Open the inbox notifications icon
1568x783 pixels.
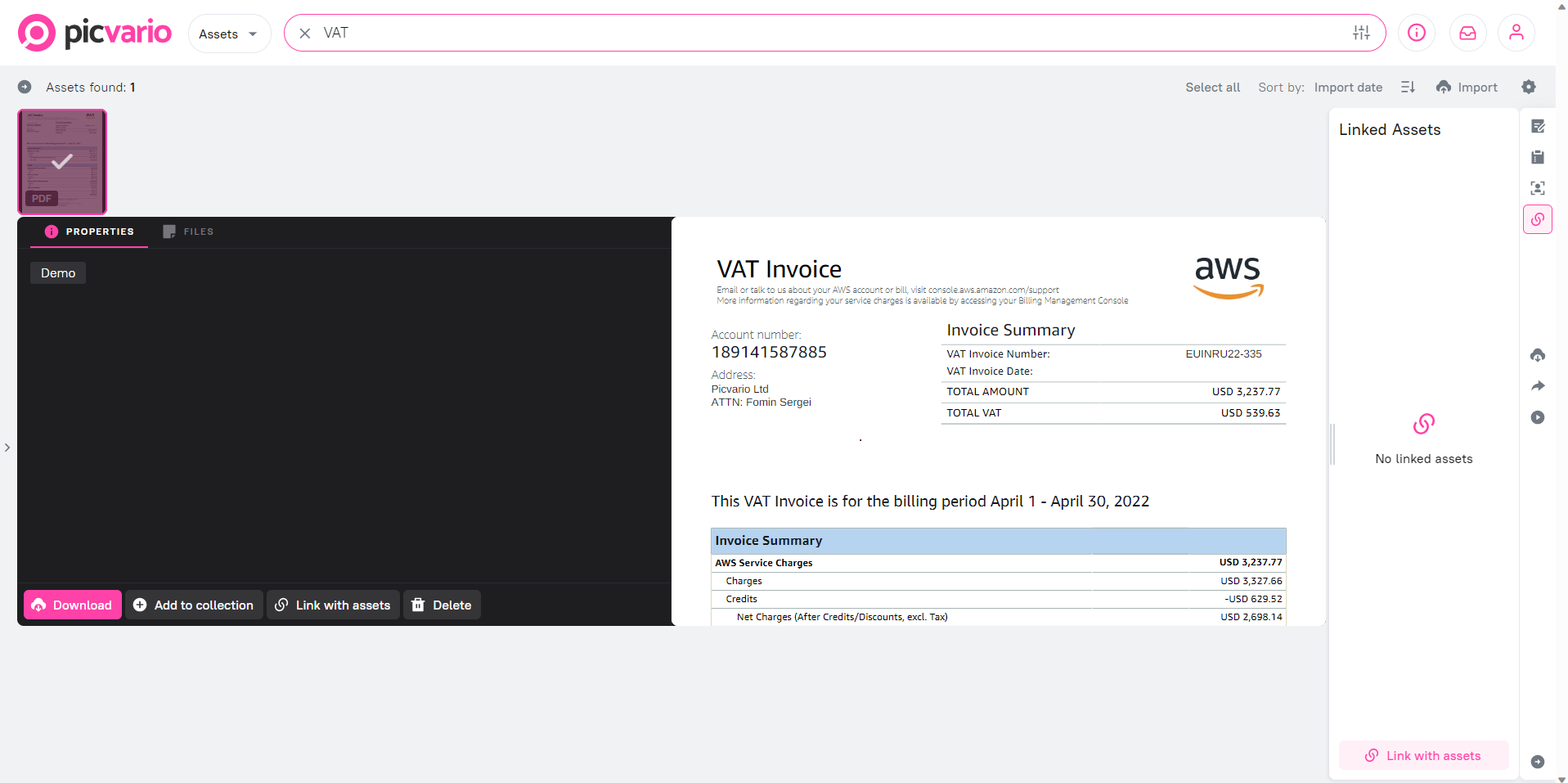click(1467, 33)
